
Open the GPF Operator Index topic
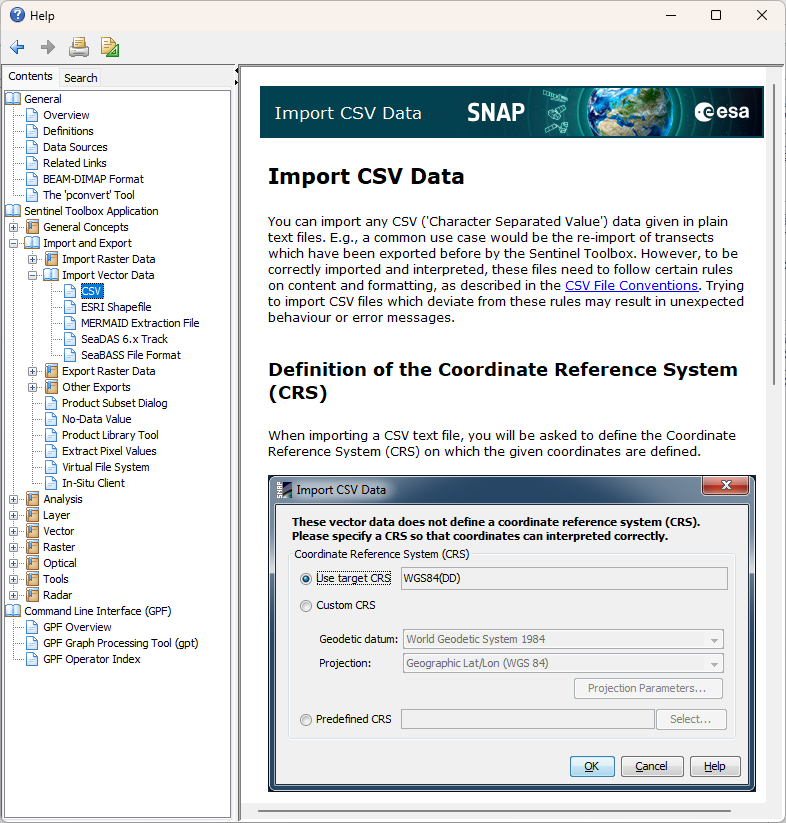point(92,659)
